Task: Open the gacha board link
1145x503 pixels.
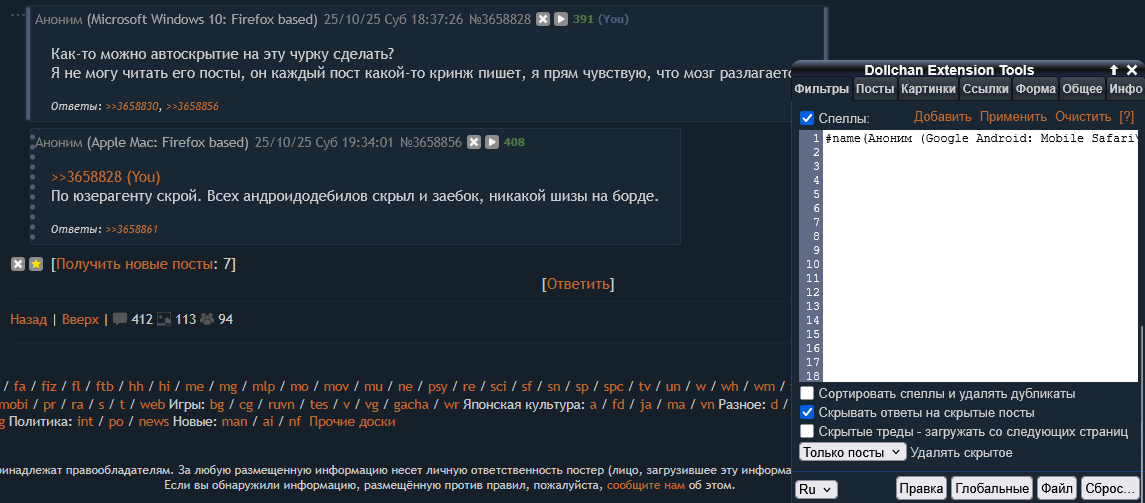Action: [x=410, y=404]
